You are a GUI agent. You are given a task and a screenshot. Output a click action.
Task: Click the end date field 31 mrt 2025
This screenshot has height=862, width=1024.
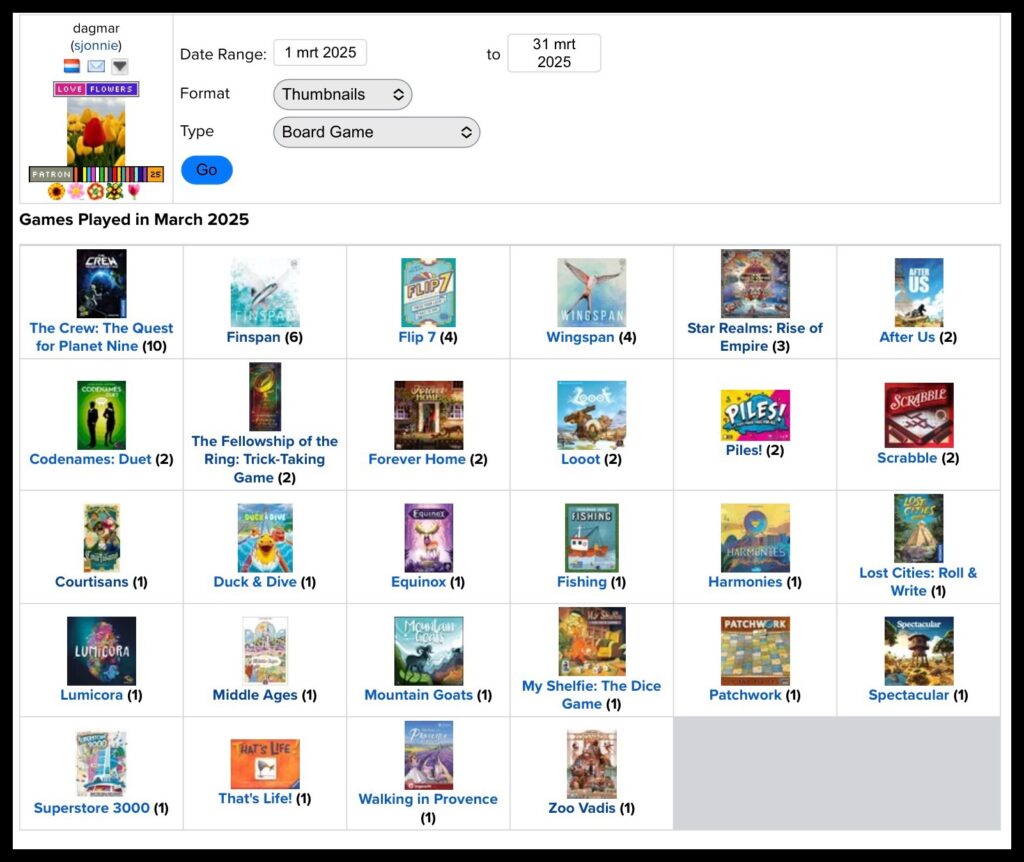(554, 53)
